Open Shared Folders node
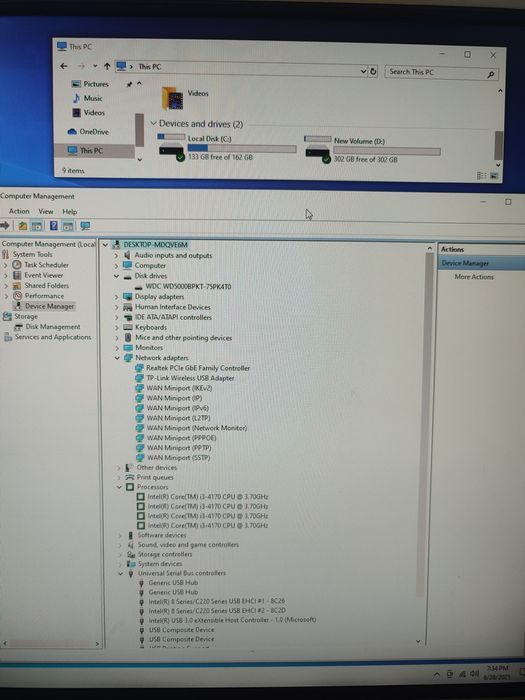This screenshot has height=700, width=525. [x=46, y=285]
